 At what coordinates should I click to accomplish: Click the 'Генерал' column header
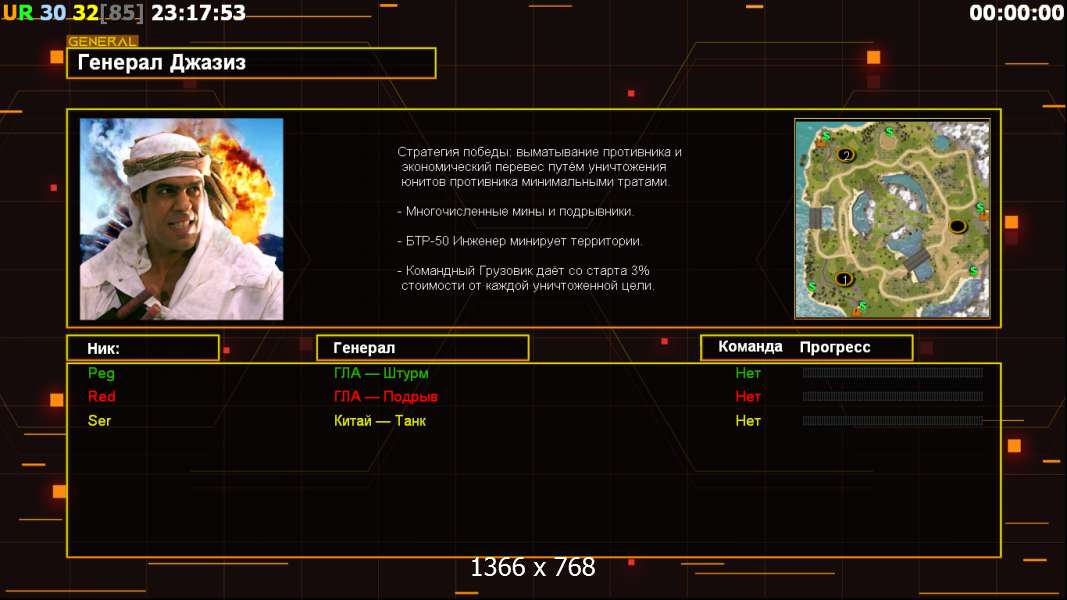[423, 348]
